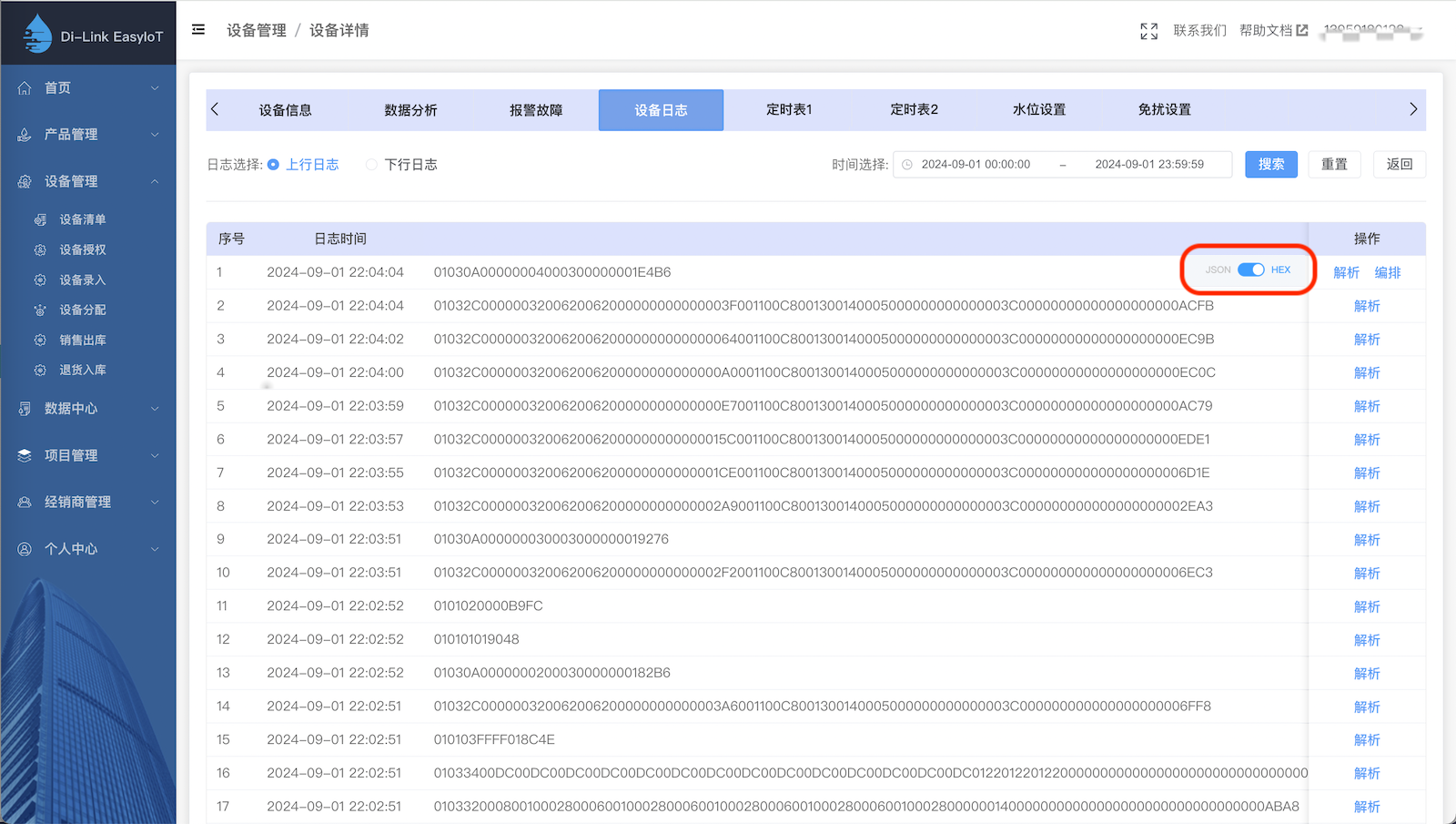1456x824 pixels.
Task: Click the 首页 home icon
Action: (25, 87)
